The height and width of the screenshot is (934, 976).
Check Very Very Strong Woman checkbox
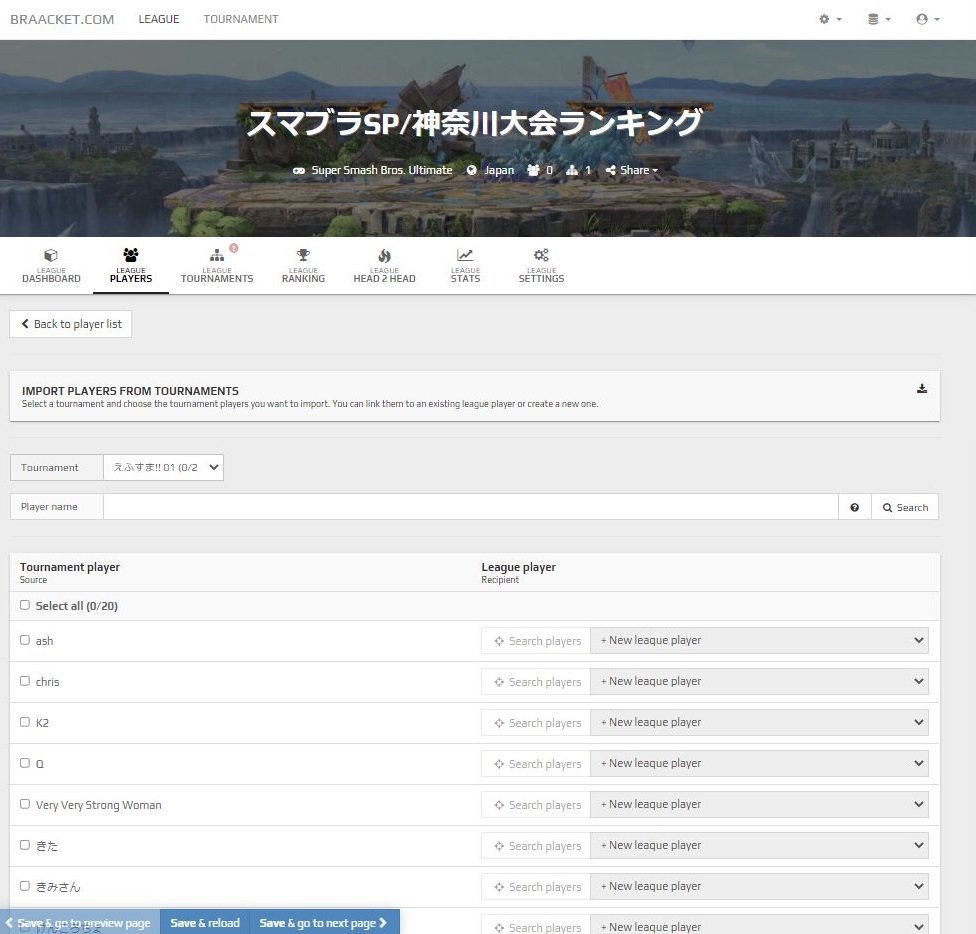(25, 804)
